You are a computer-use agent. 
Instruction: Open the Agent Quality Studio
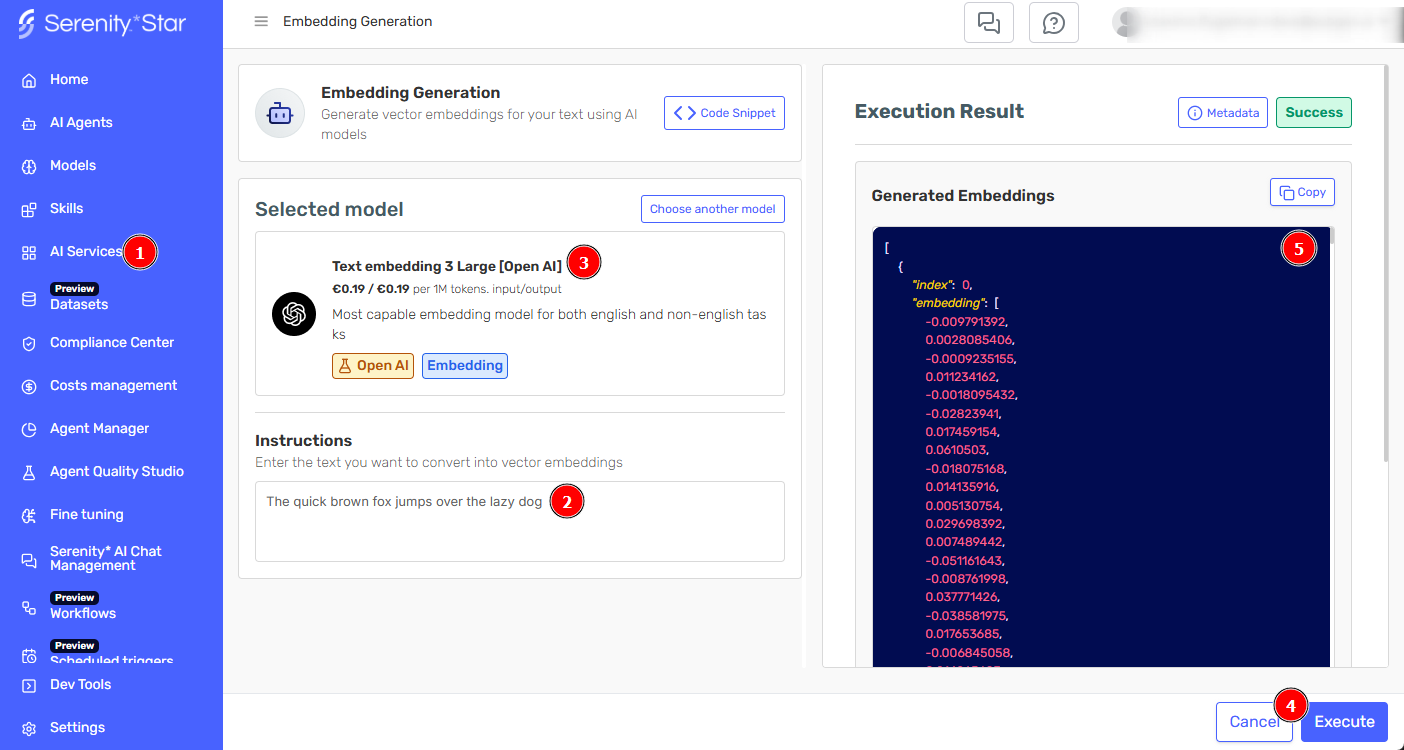(x=118, y=471)
